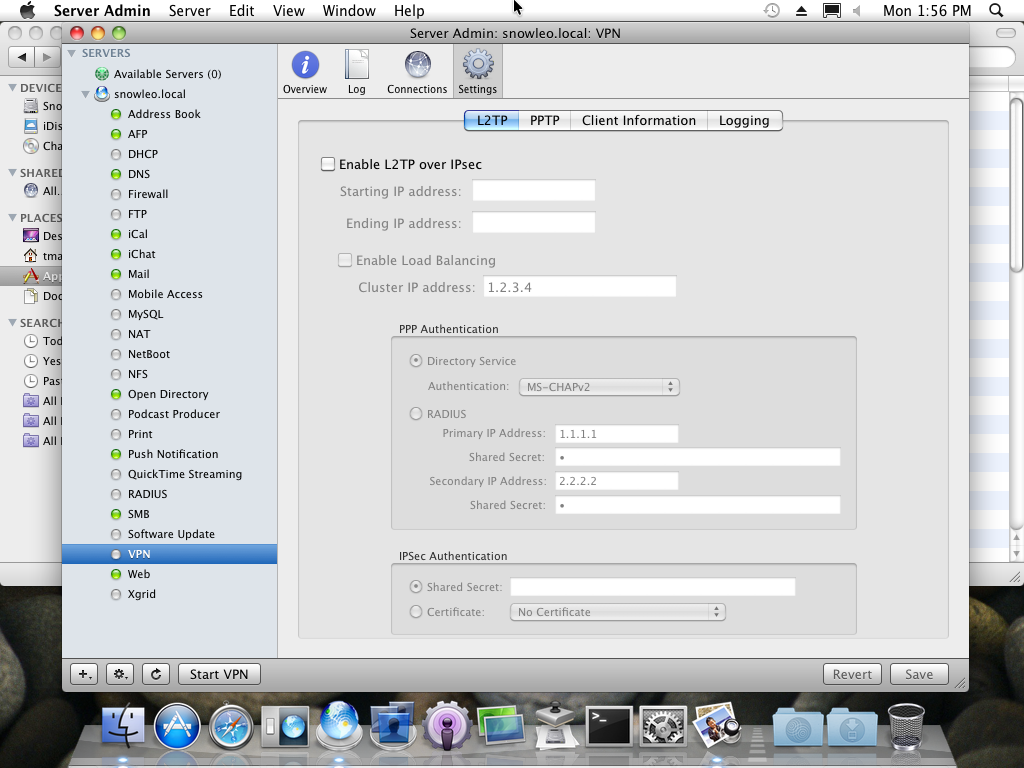Open the MS-CHAPv2 authentication dropdown
The image size is (1024, 768).
pos(599,387)
